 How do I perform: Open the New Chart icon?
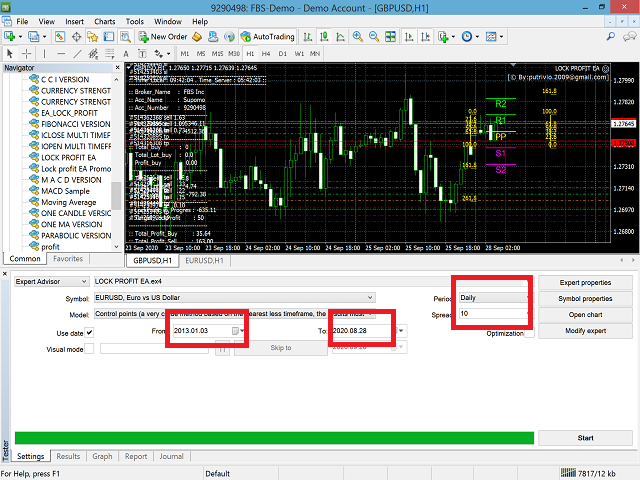click(10, 37)
